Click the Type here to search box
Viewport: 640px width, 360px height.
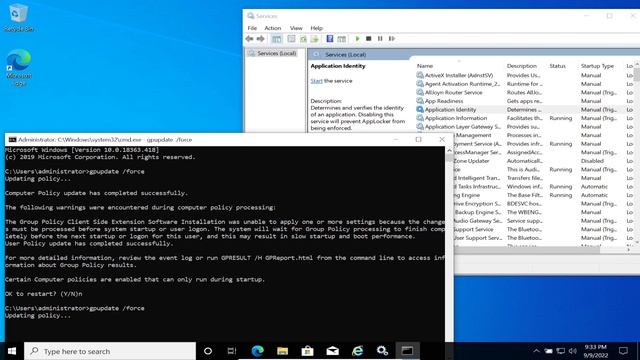[110, 351]
